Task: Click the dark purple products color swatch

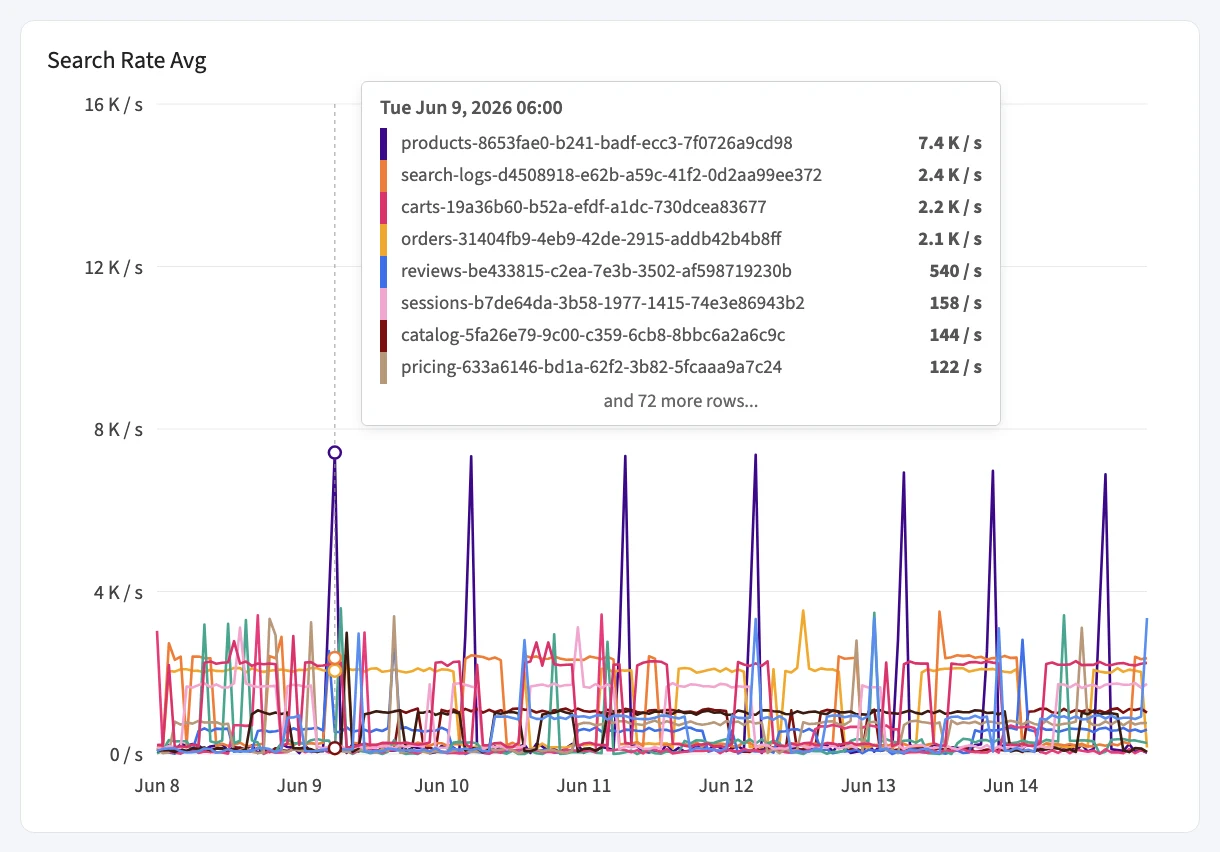Action: point(384,143)
